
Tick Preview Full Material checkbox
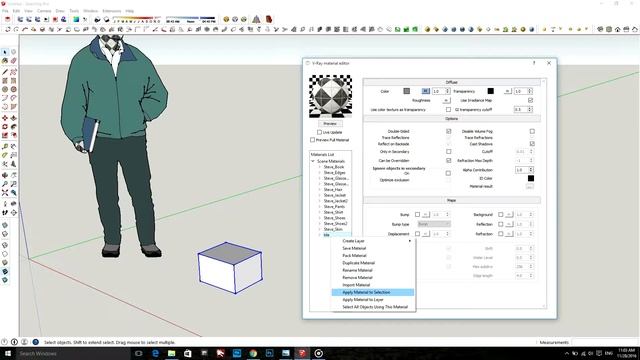[312, 140]
